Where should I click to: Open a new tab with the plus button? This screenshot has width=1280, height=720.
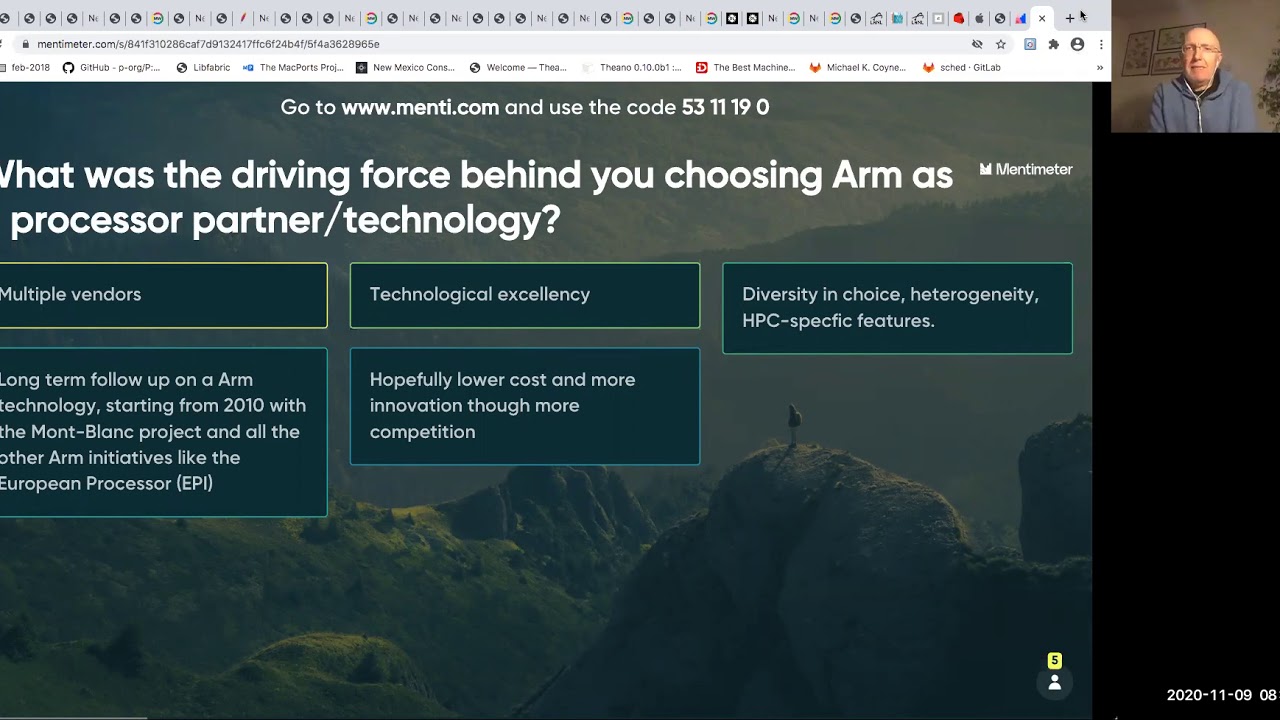click(x=1069, y=18)
